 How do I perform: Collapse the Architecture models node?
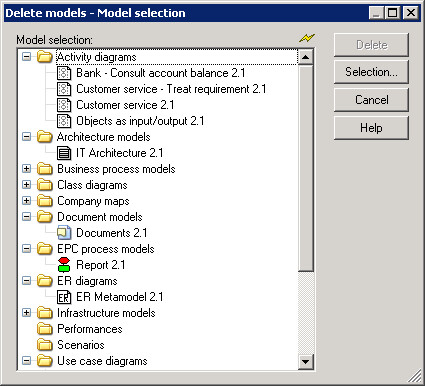coord(26,136)
